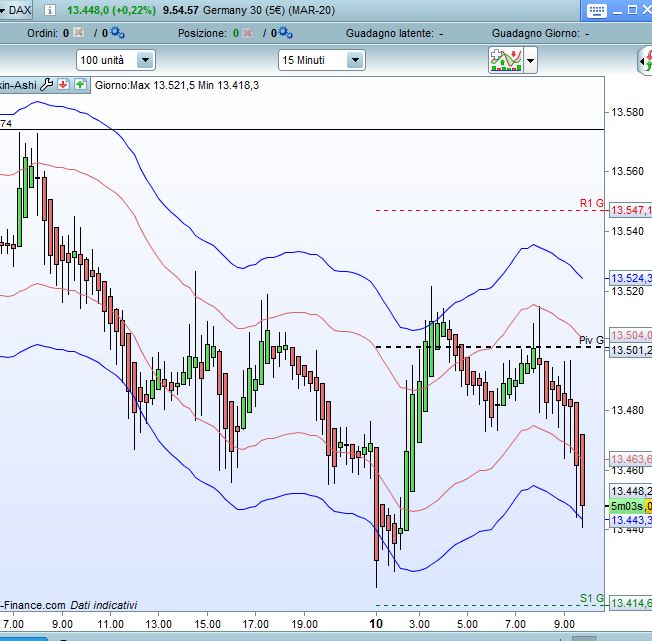Click the bold day '10' on time axis
The height and width of the screenshot is (641, 652).
[x=376, y=624]
